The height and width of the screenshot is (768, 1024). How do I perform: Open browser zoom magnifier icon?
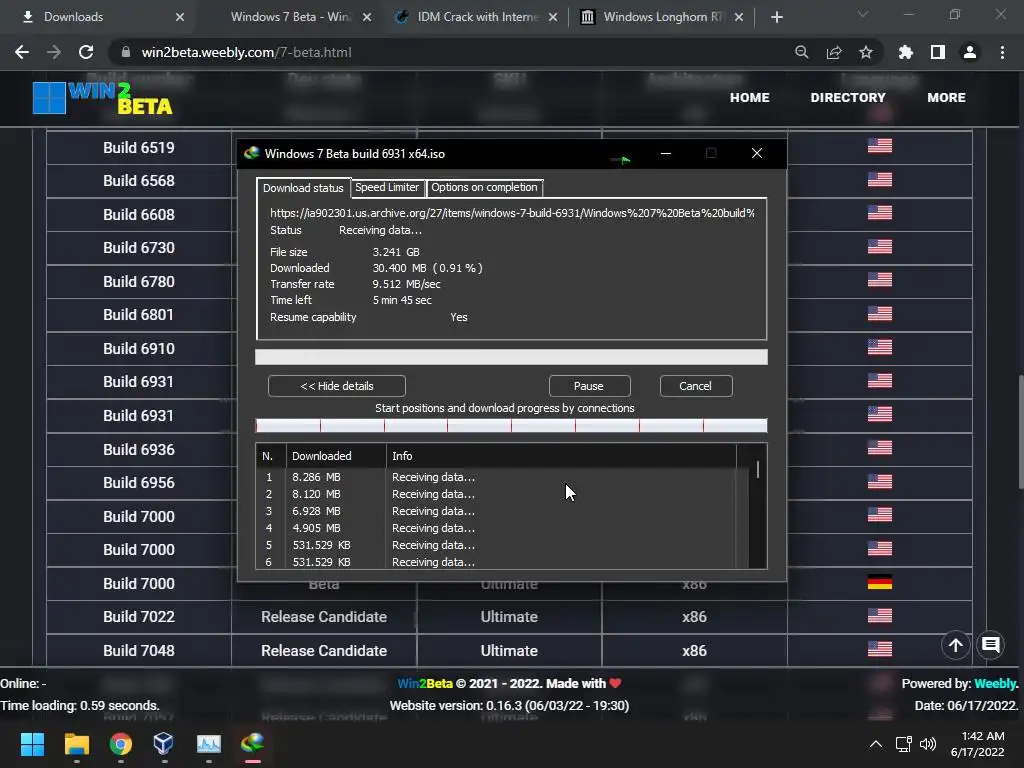(802, 52)
